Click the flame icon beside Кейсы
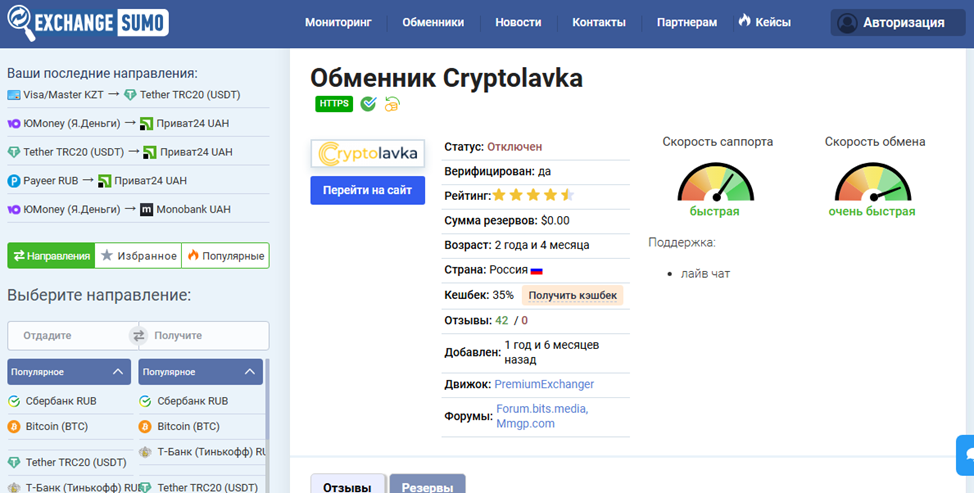This screenshot has height=493, width=974. (x=744, y=20)
